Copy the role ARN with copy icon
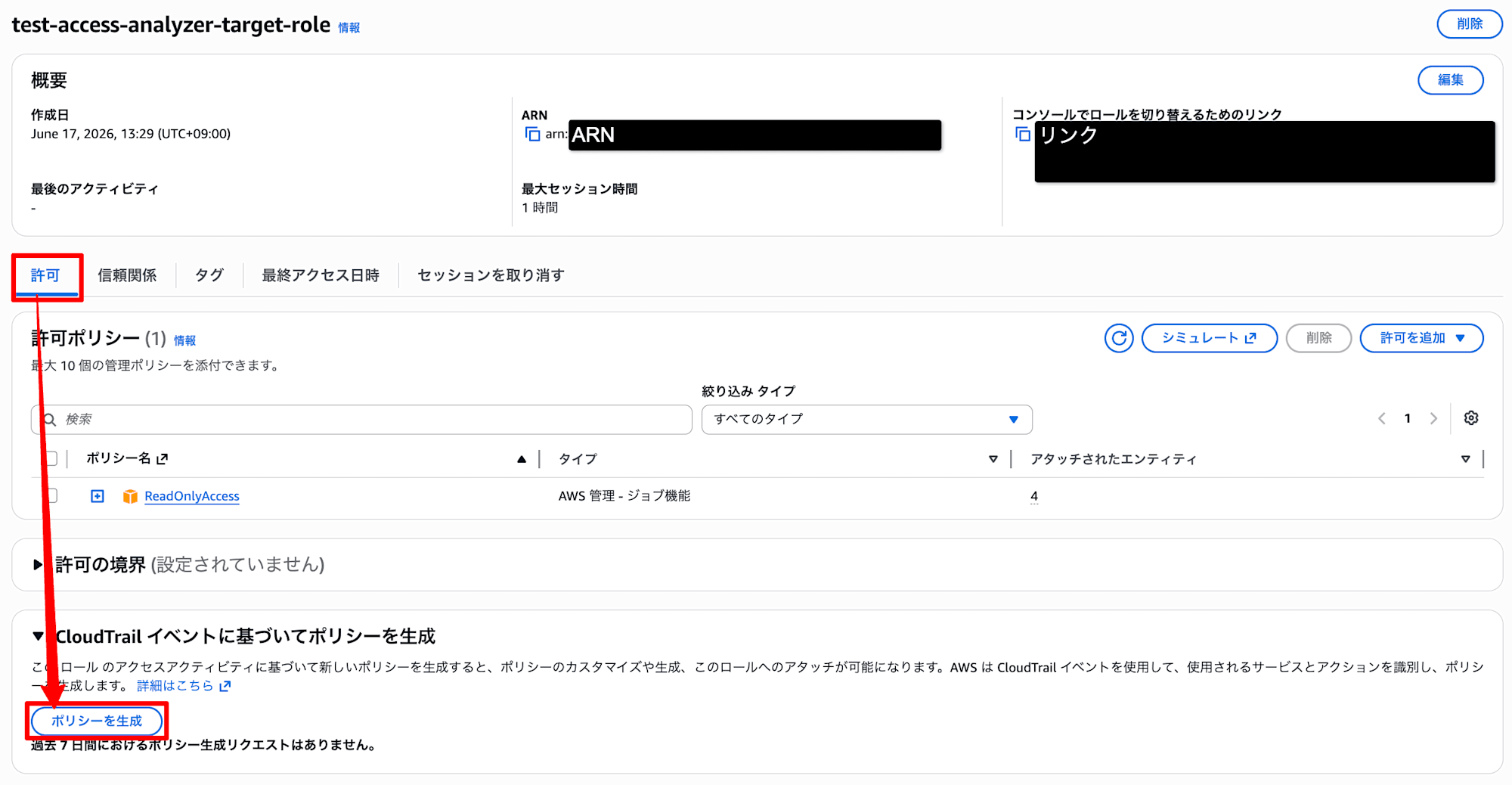Image resolution: width=1512 pixels, height=785 pixels. (x=532, y=134)
